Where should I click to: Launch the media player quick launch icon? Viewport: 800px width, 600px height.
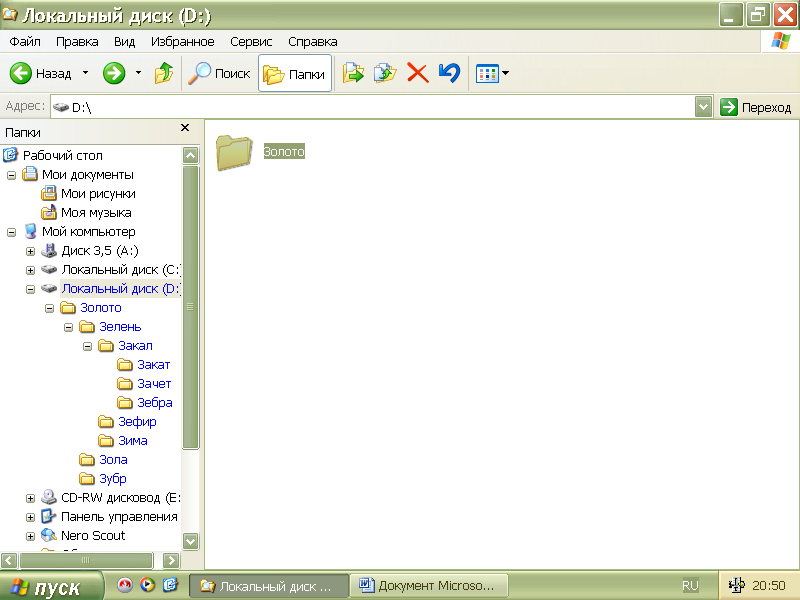coord(147,585)
